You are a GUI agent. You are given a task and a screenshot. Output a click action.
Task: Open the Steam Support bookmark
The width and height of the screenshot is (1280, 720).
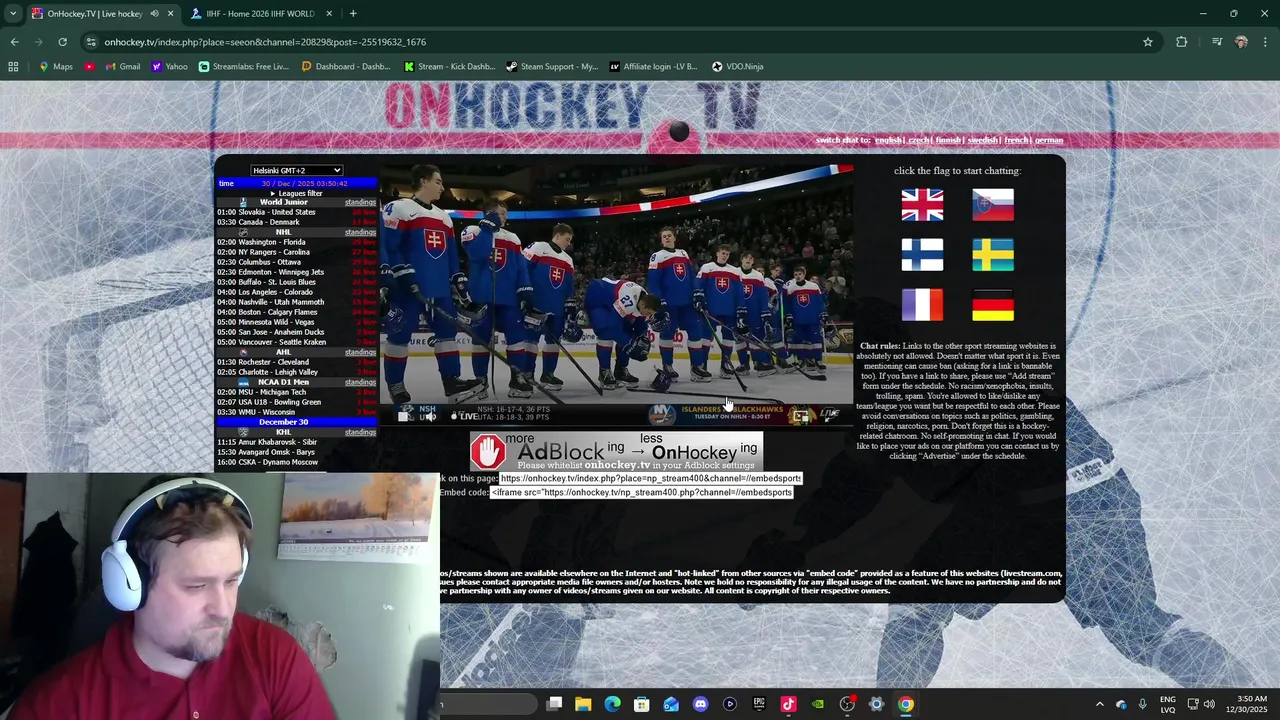point(552,67)
